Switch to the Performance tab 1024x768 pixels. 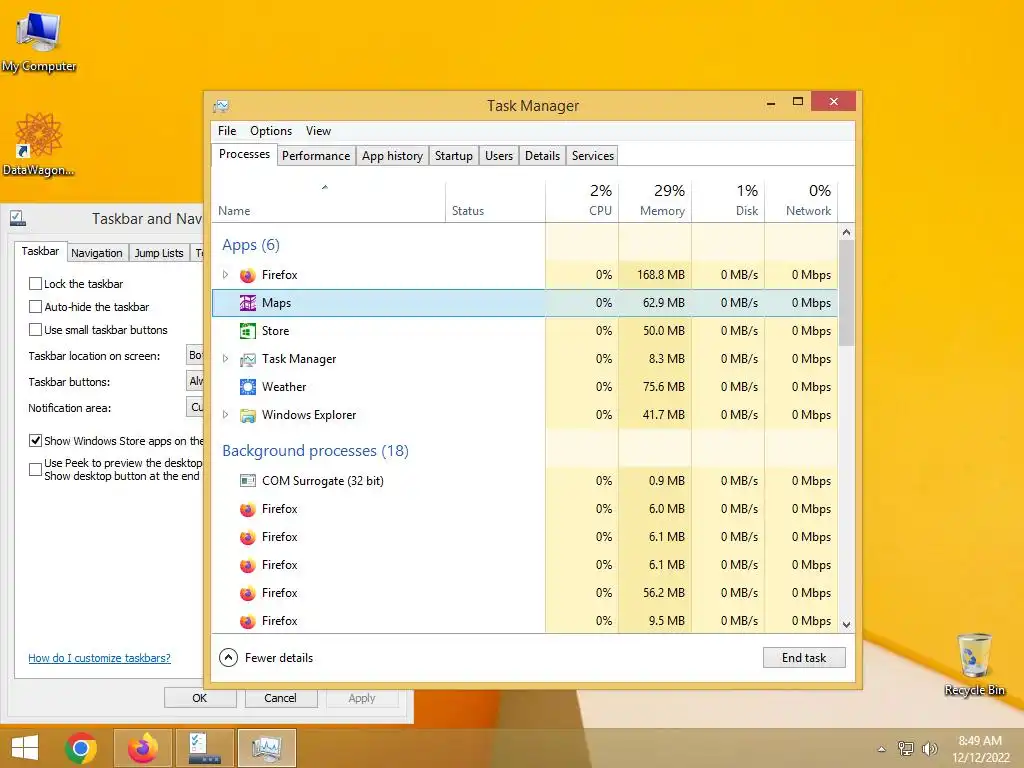click(316, 156)
